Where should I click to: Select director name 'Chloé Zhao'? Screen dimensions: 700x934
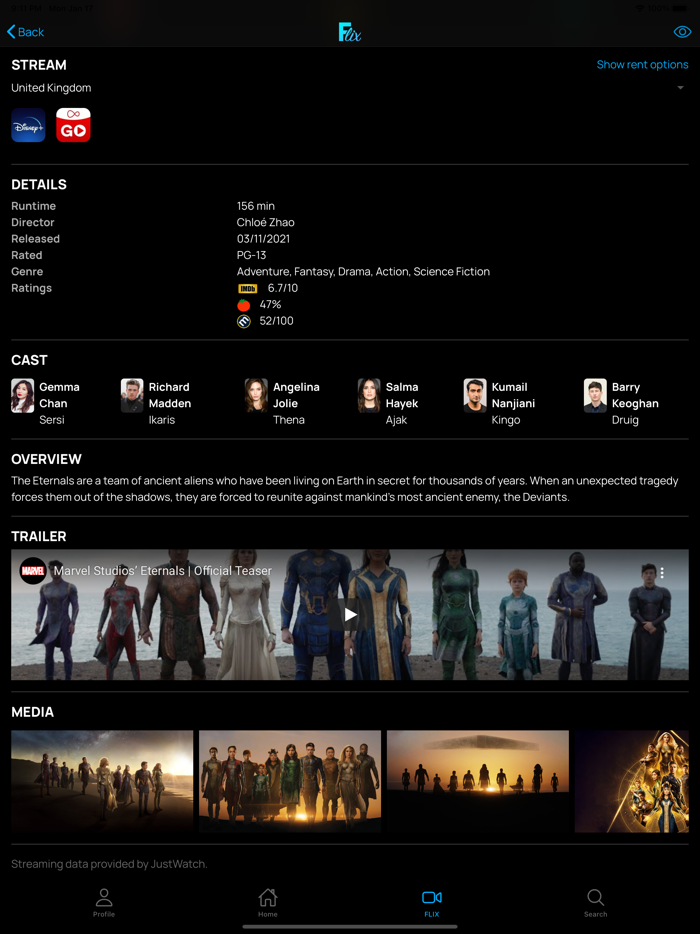266,222
